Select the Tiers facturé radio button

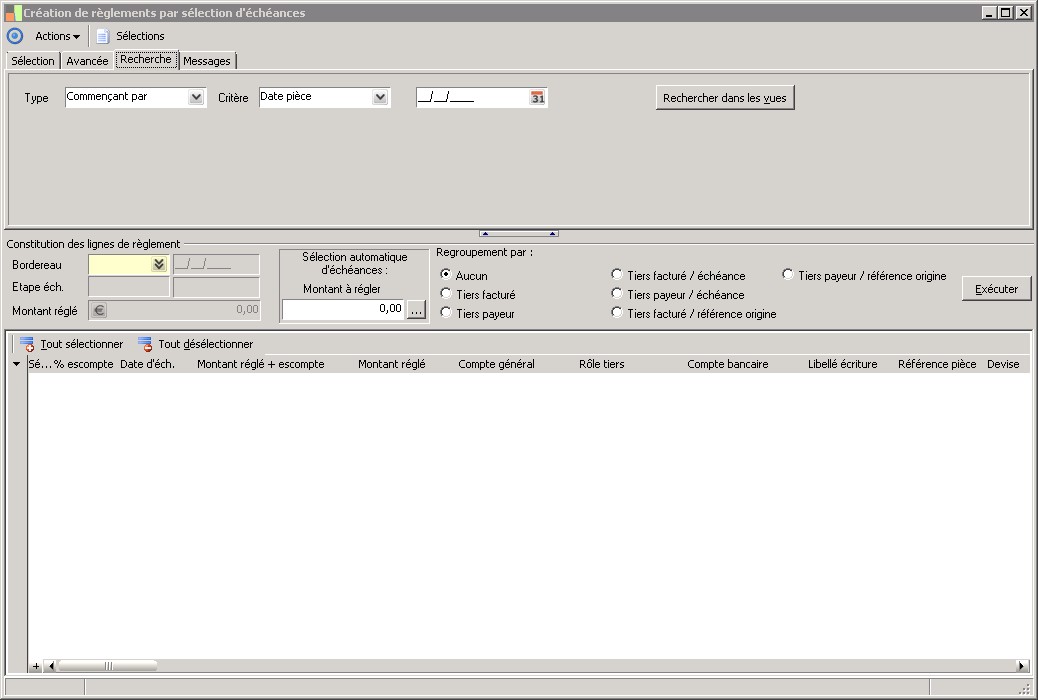pyautogui.click(x=446, y=294)
